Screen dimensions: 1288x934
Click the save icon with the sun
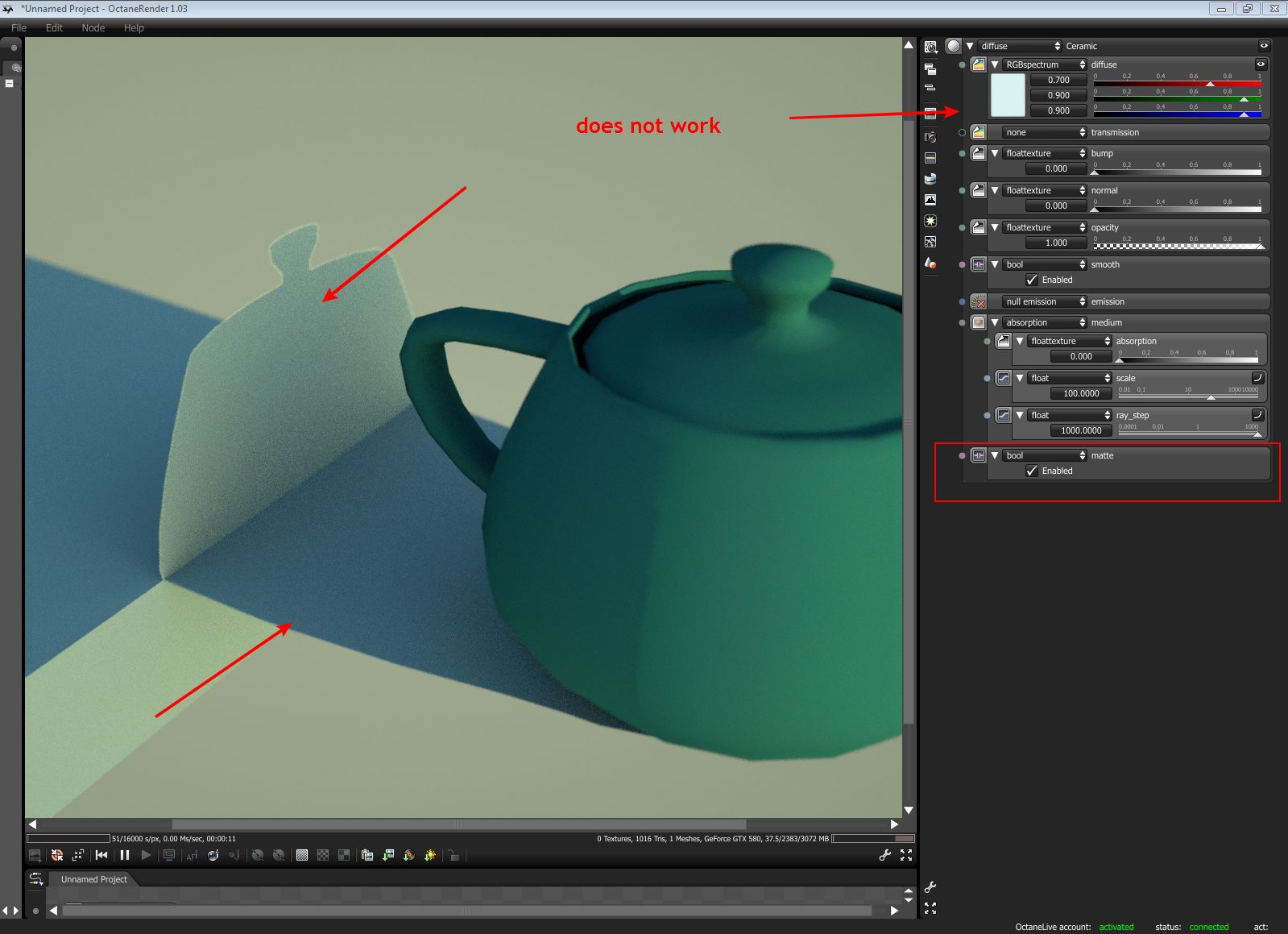[x=430, y=855]
